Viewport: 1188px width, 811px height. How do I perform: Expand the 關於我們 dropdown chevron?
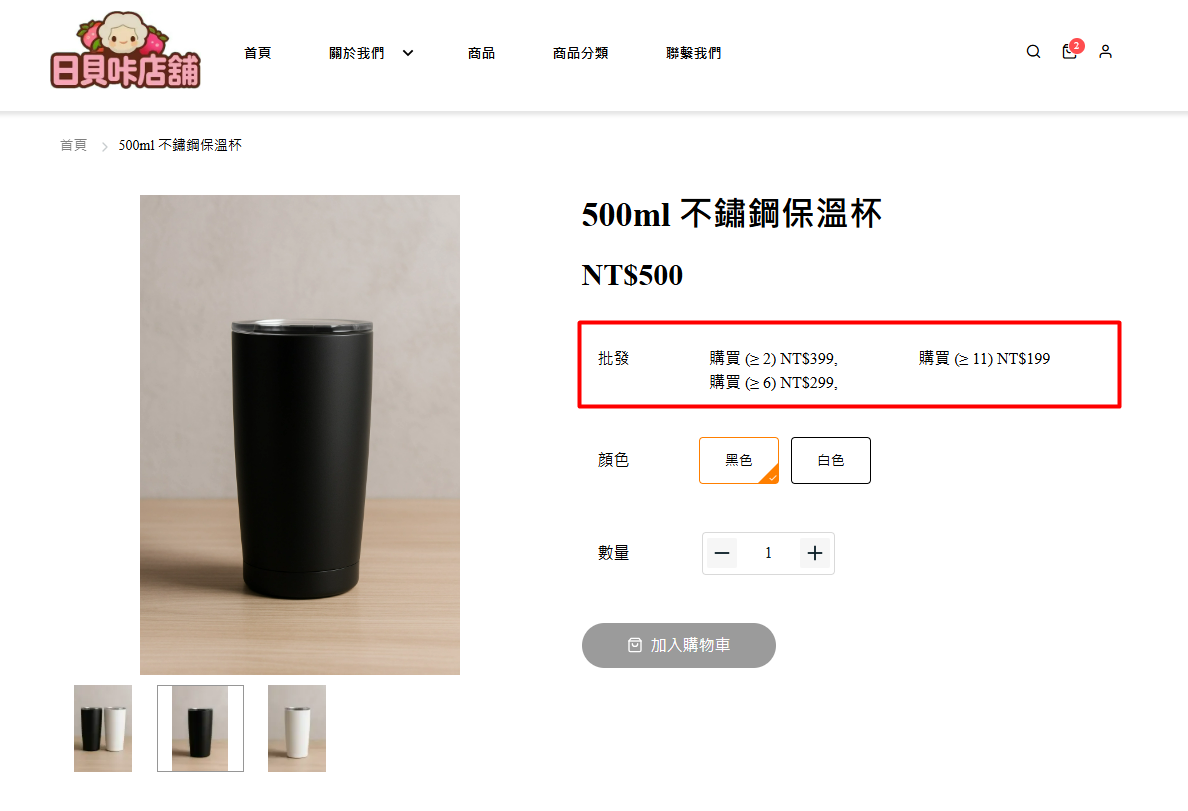(408, 53)
